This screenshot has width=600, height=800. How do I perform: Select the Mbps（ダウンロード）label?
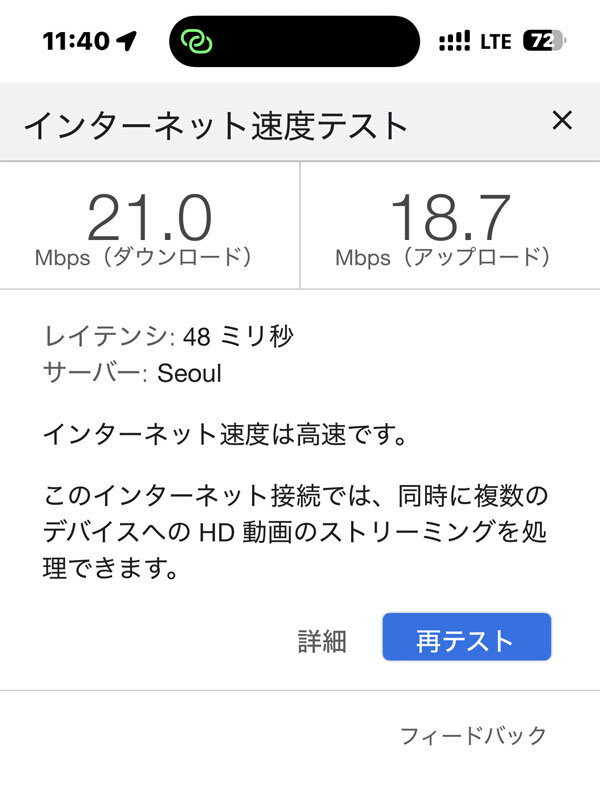[143, 257]
